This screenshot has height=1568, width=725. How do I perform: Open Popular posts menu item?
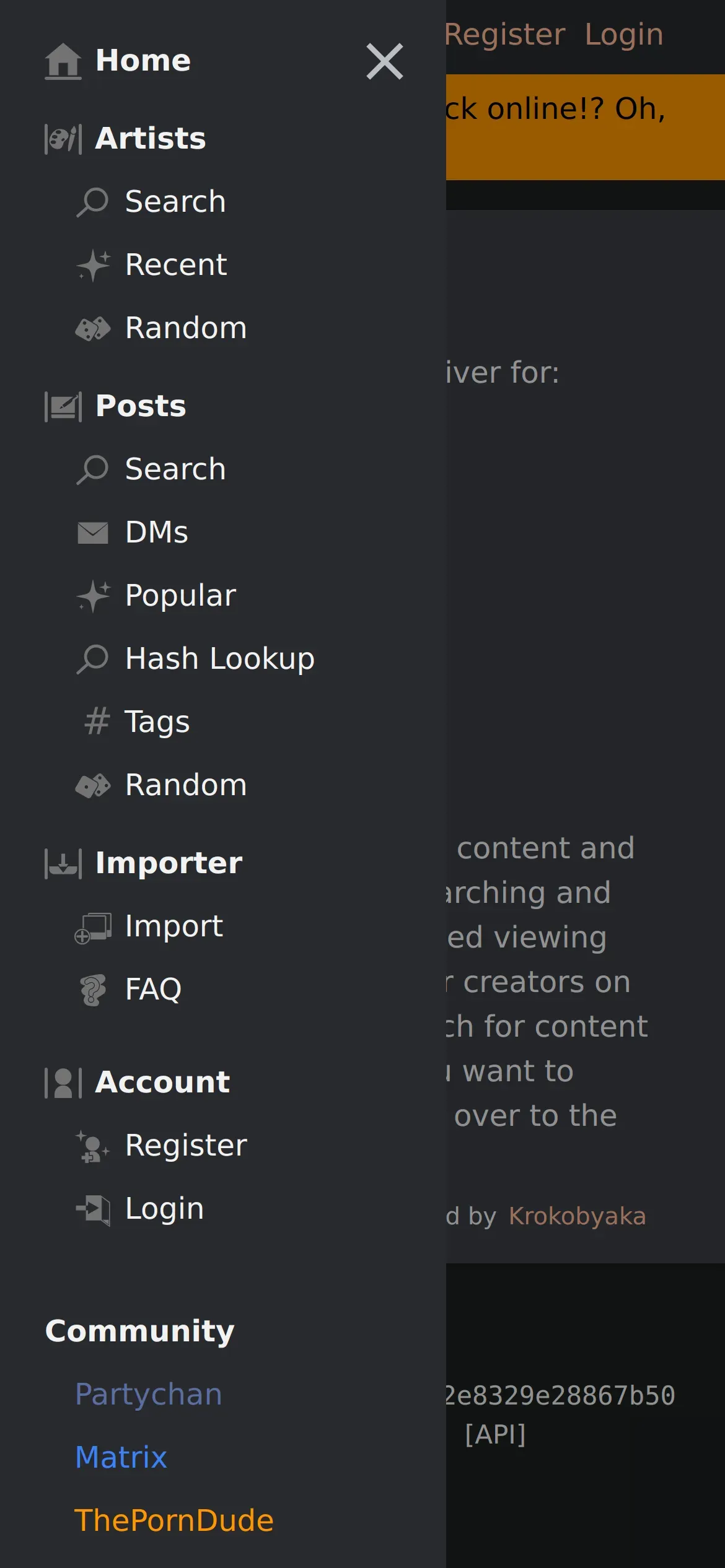(x=180, y=596)
